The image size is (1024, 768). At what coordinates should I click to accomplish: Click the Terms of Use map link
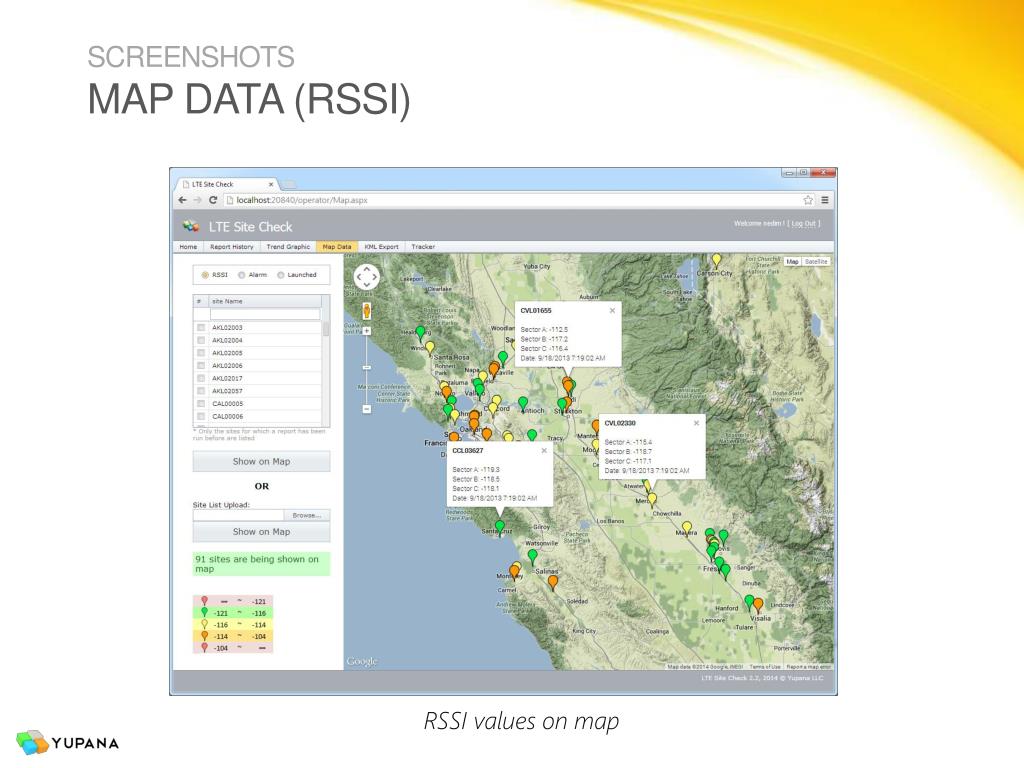point(765,667)
